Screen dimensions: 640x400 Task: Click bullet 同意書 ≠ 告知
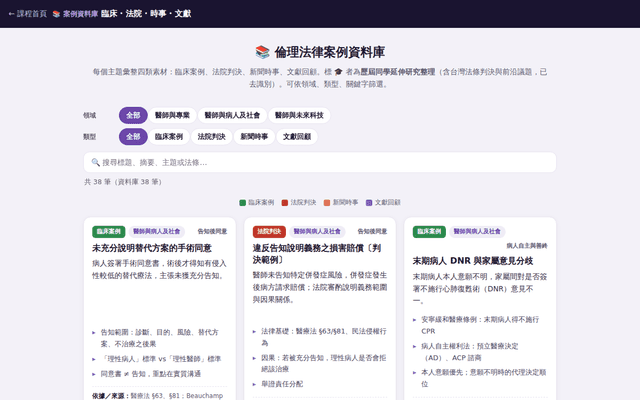tap(151, 373)
